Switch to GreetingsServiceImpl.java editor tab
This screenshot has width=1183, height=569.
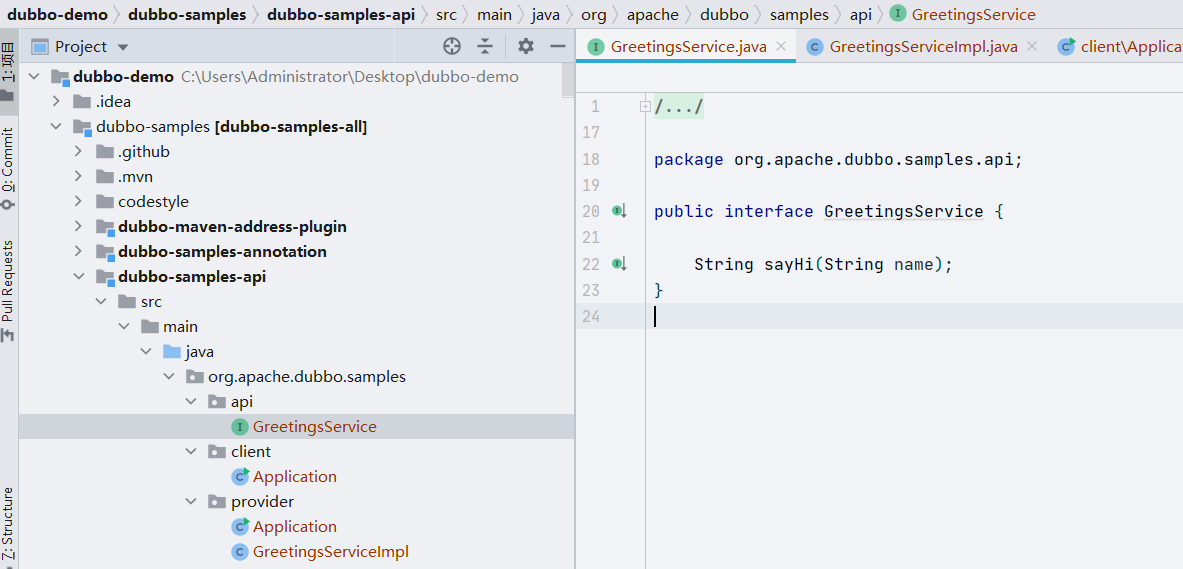point(923,47)
